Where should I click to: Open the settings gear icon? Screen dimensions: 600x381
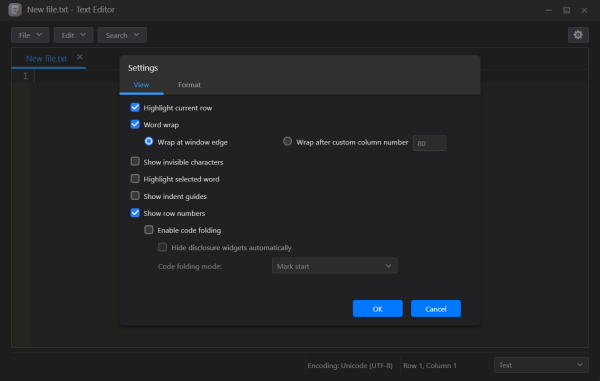pos(578,35)
